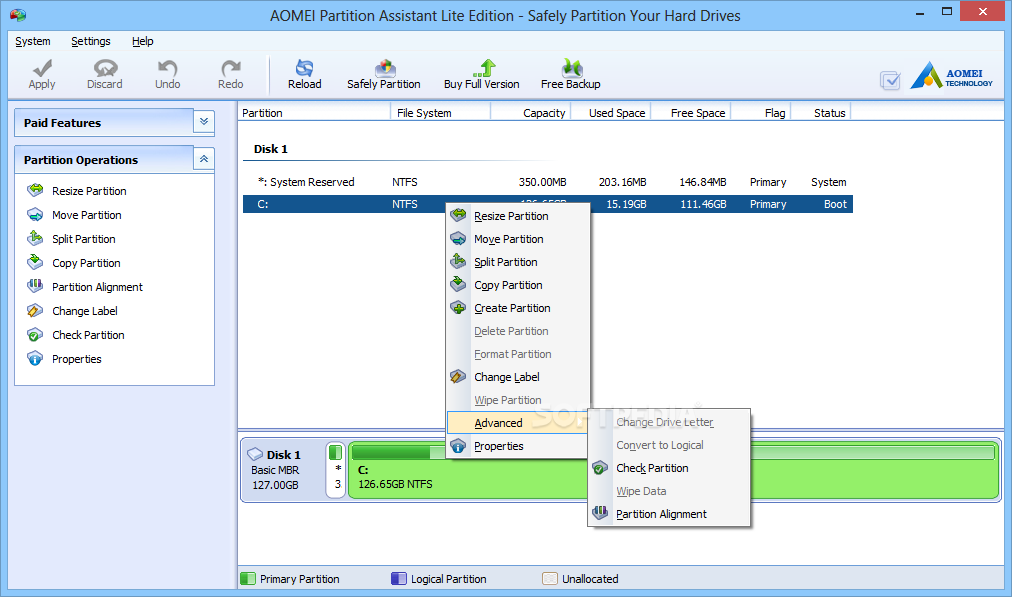The height and width of the screenshot is (597, 1012).
Task: Select Properties info icon in the sidebar
Action: coord(35,358)
